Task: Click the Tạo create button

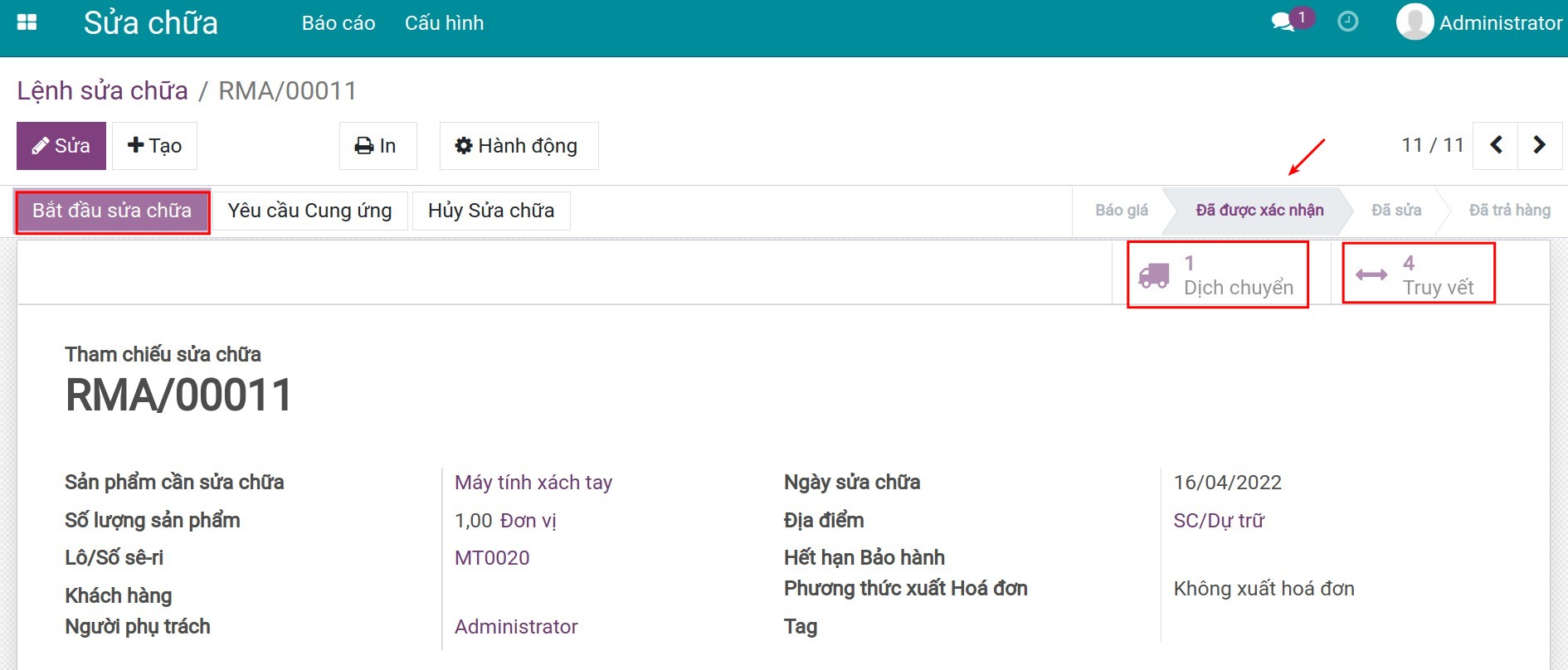Action: tap(154, 146)
